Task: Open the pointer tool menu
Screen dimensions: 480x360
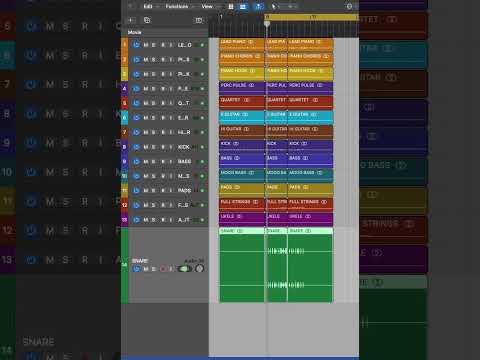Action: pos(275,6)
